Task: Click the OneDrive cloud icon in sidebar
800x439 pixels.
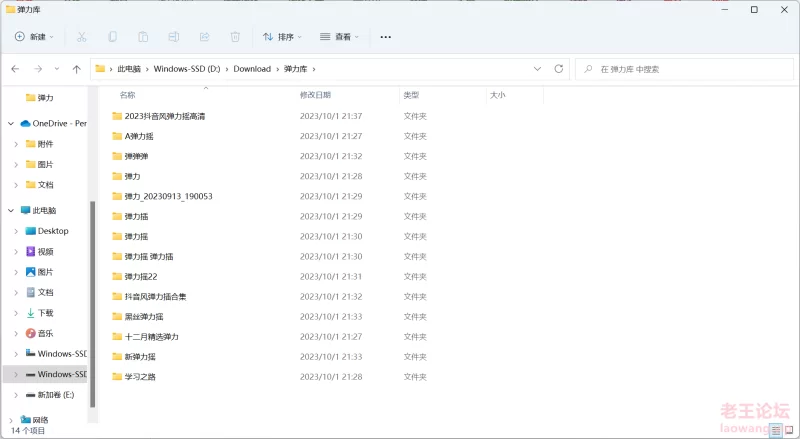Action: 26,124
